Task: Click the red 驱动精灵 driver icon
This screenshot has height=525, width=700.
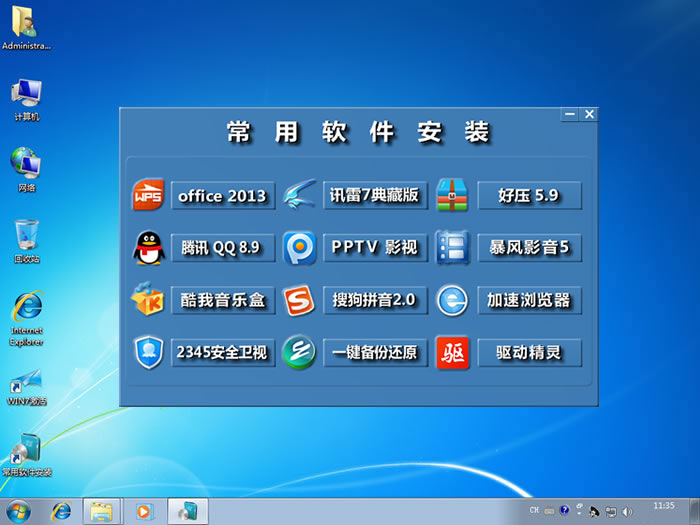Action: (x=452, y=352)
